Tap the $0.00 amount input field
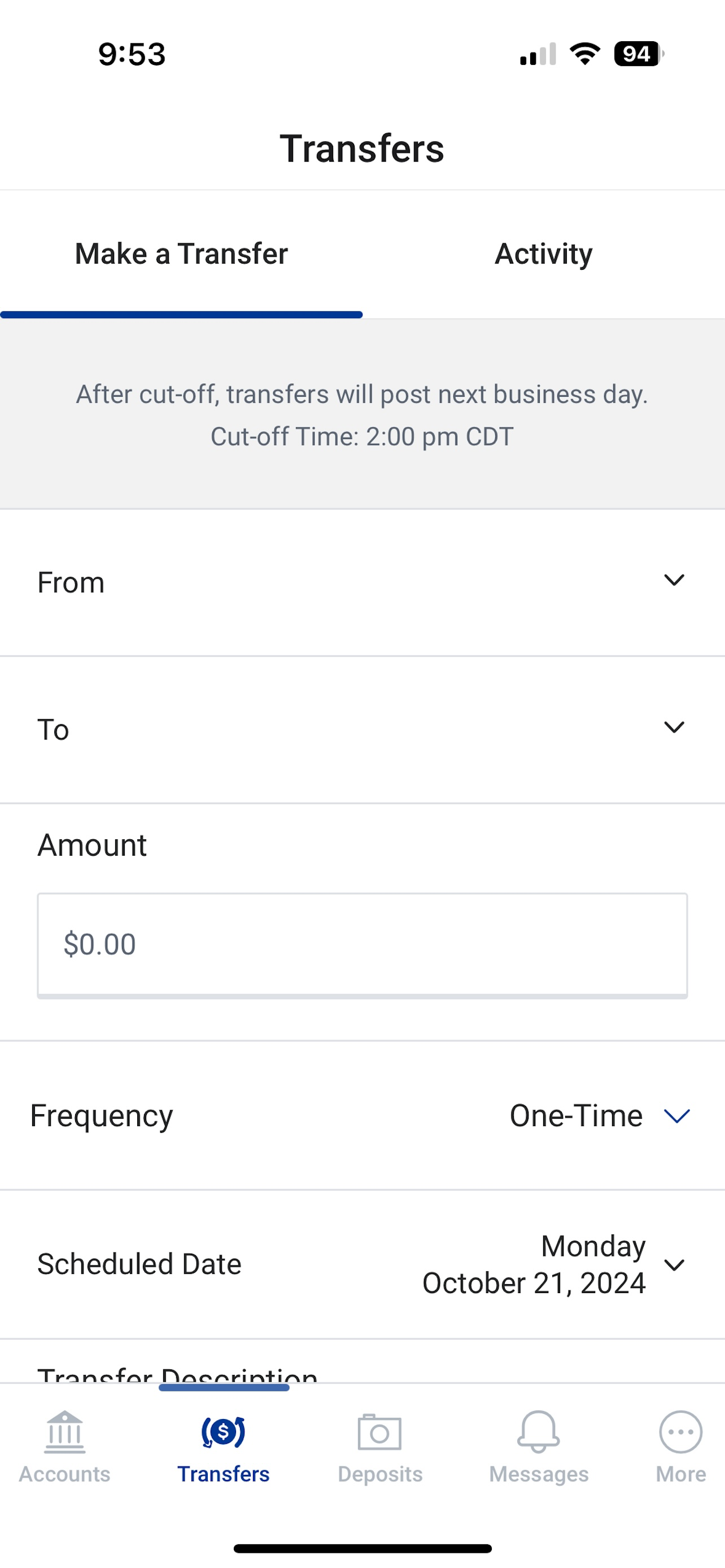Image resolution: width=725 pixels, height=1568 pixels. (362, 944)
